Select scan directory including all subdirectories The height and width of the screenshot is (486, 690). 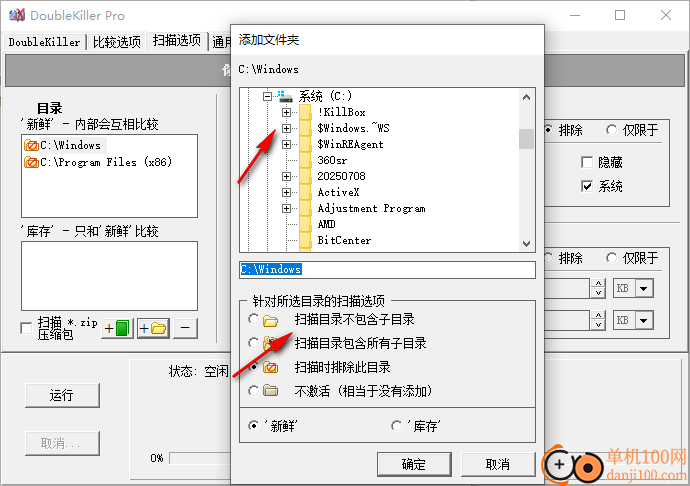tap(253, 342)
